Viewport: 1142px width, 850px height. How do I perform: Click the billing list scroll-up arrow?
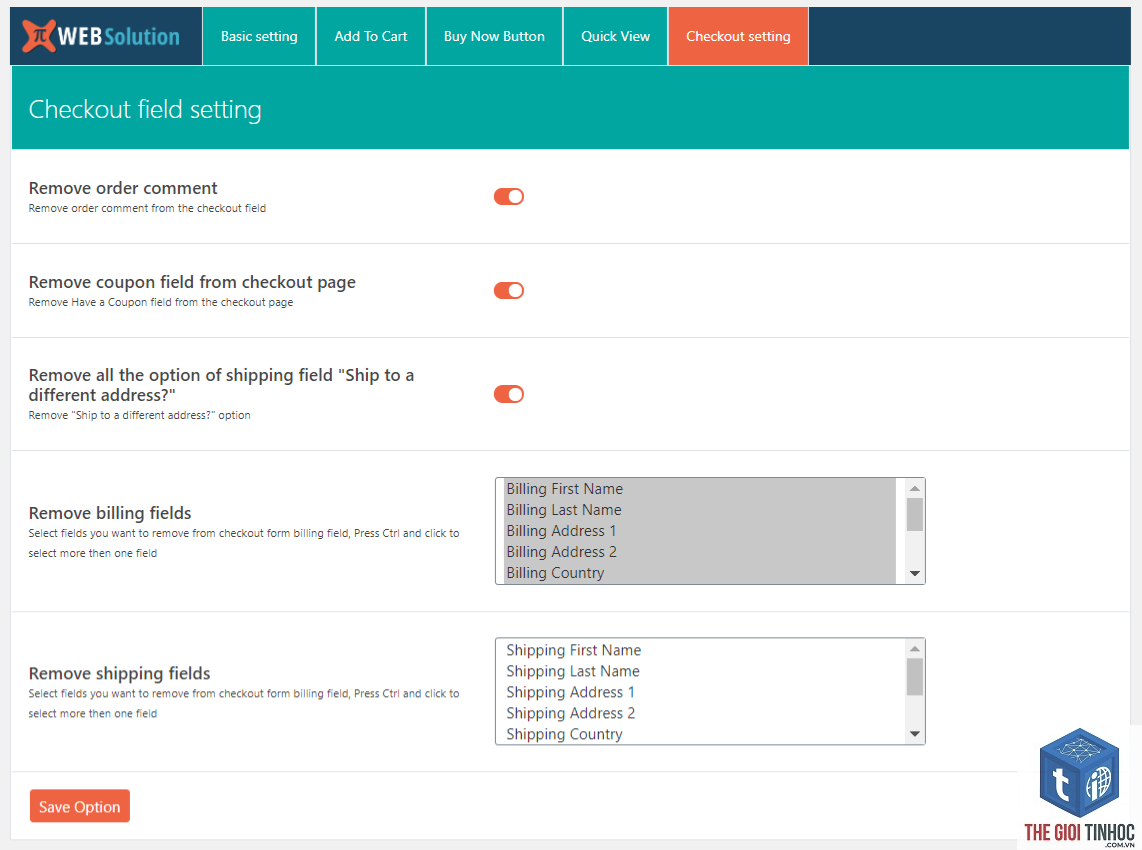coord(915,488)
